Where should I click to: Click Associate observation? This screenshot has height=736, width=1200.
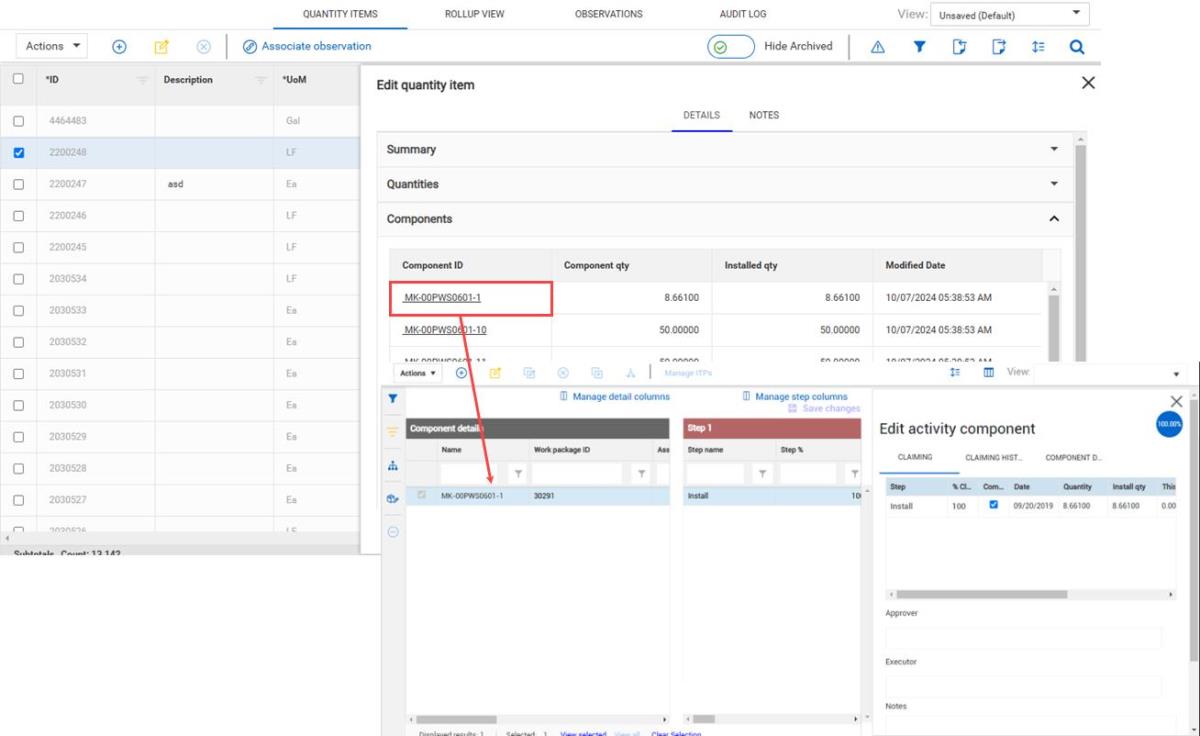pos(307,46)
